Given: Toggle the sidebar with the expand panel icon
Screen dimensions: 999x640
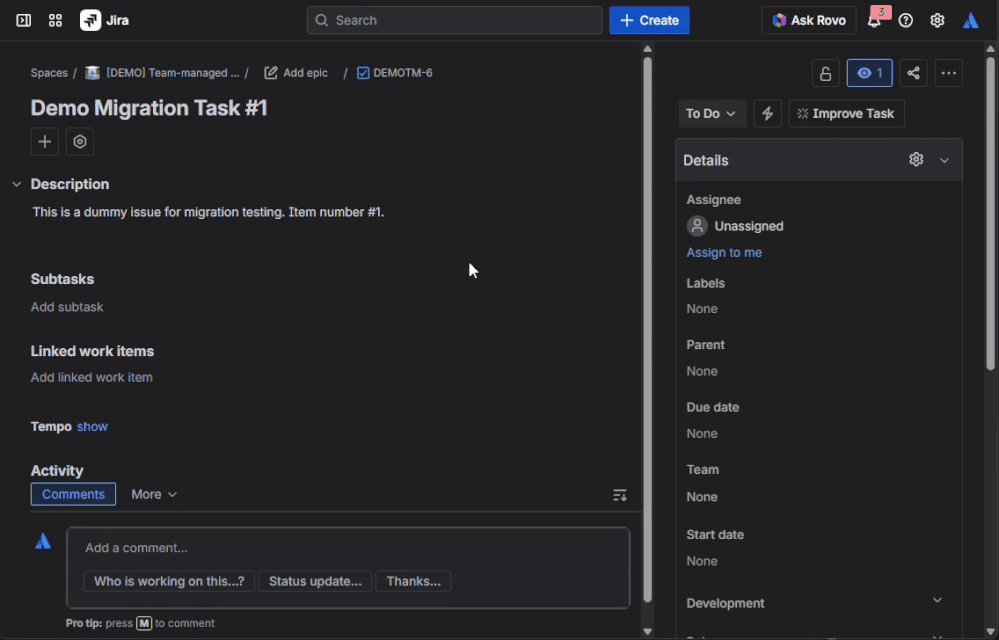Looking at the screenshot, I should tap(24, 20).
